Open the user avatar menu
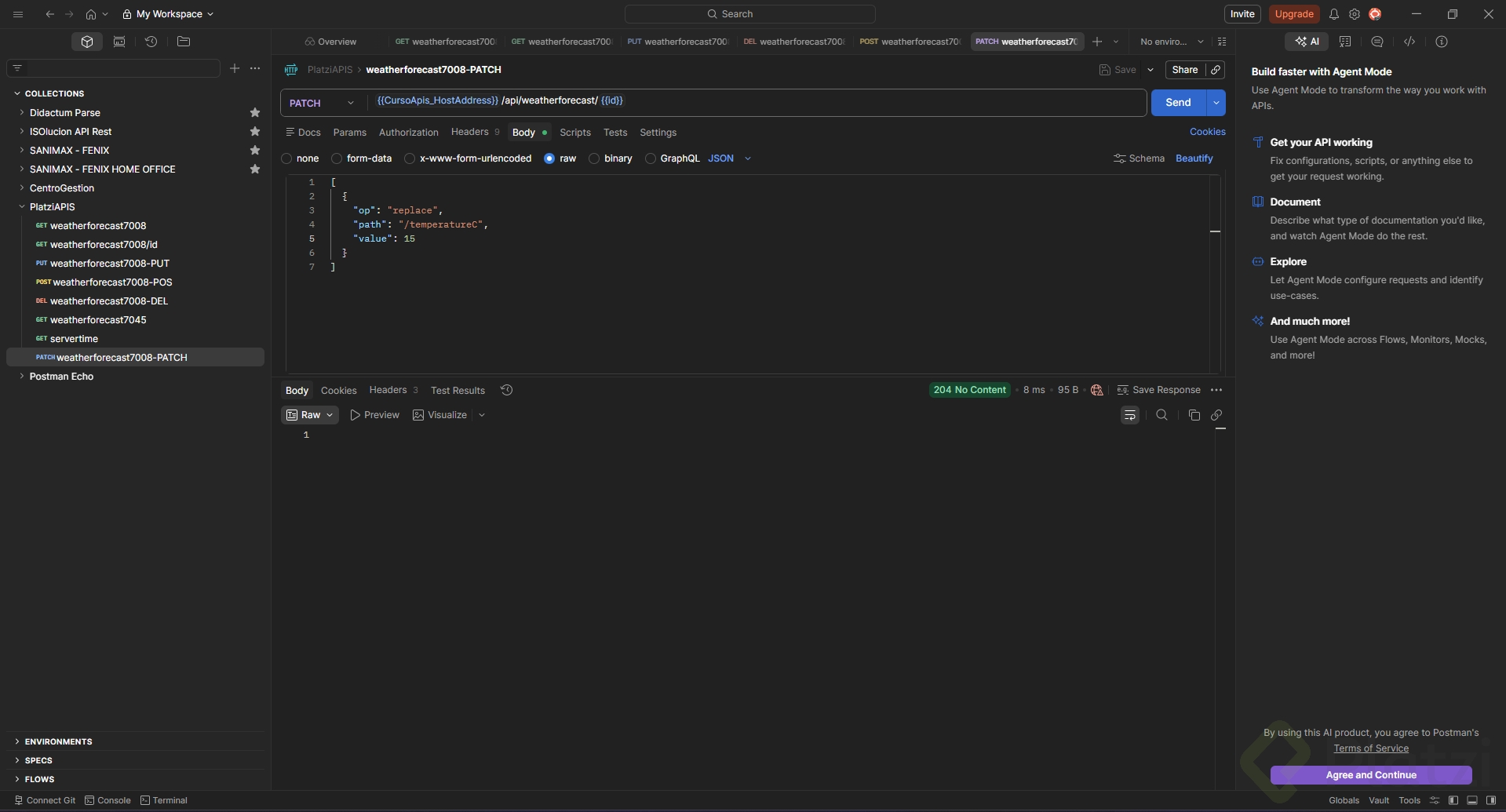This screenshot has height=812, width=1506. click(x=1375, y=14)
